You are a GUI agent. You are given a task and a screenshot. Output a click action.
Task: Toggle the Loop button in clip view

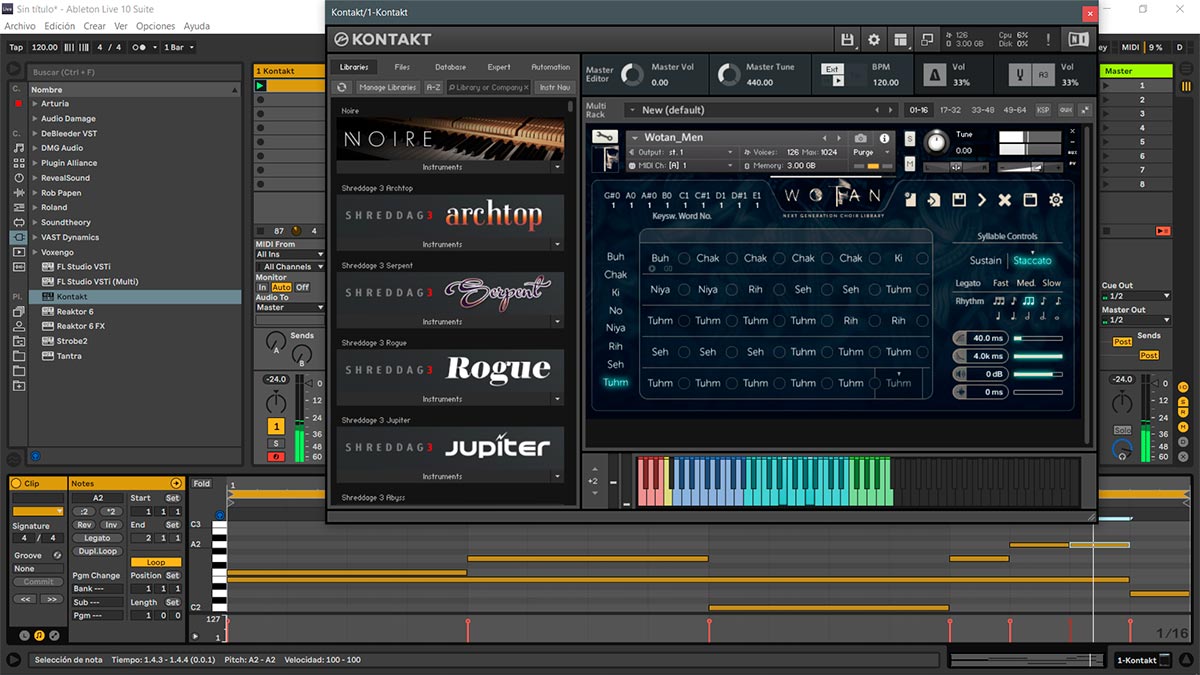[x=156, y=562]
